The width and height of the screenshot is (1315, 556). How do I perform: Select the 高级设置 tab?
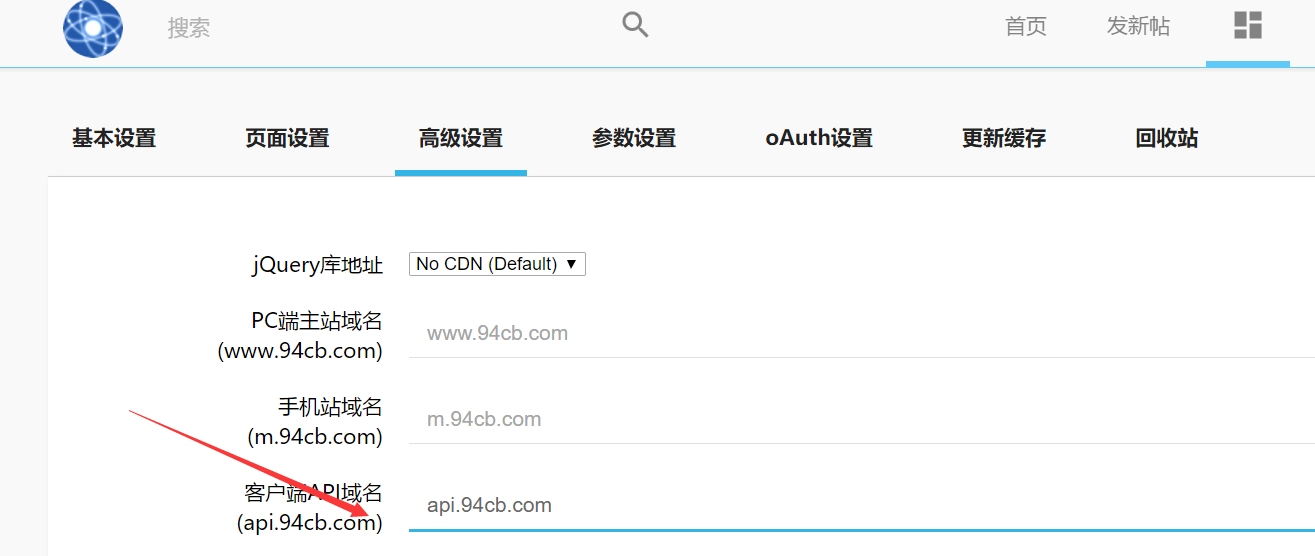click(x=461, y=138)
